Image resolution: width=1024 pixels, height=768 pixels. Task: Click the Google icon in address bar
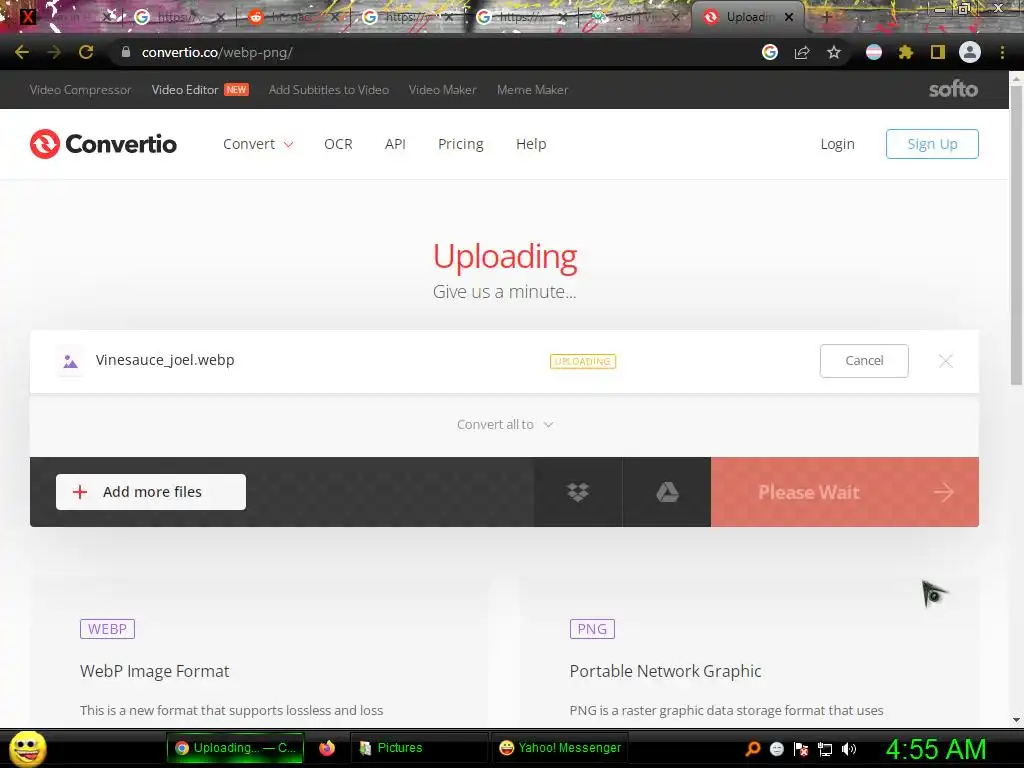(770, 52)
